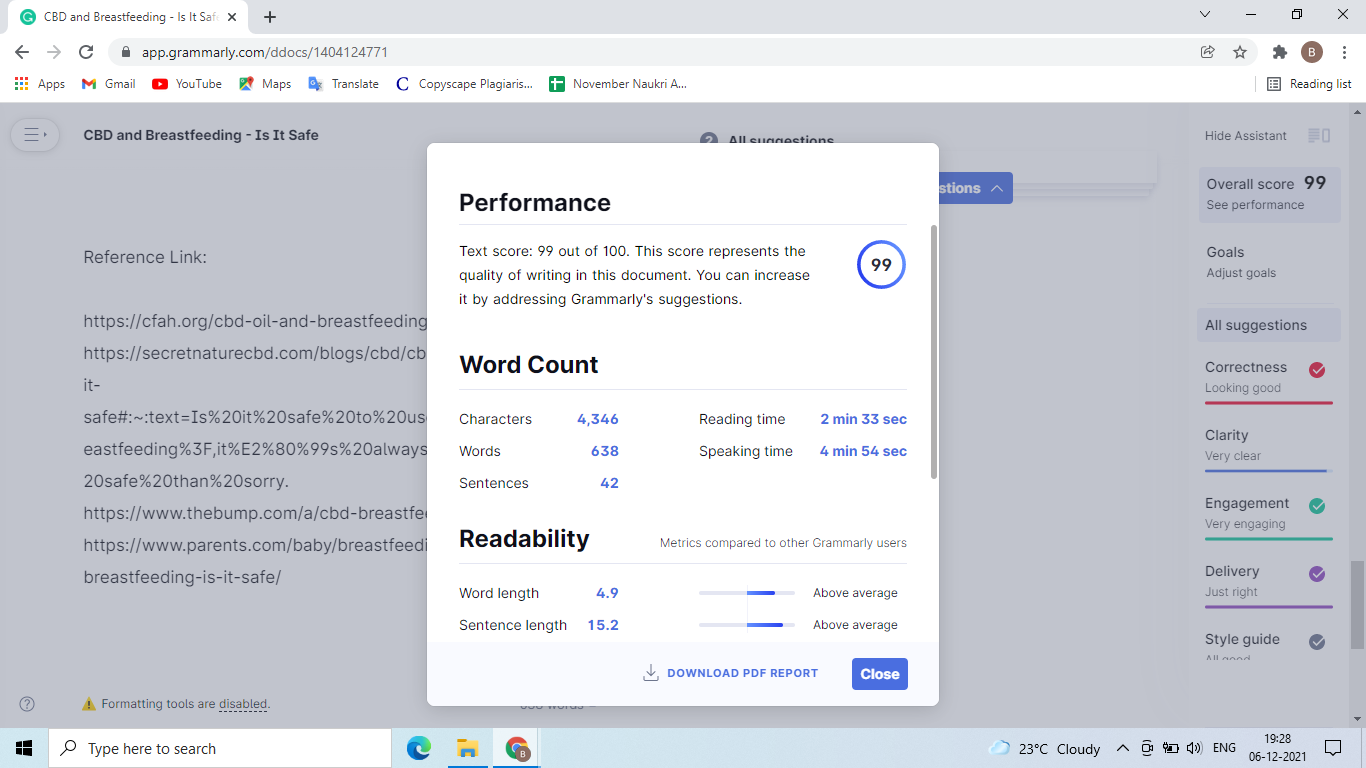Click the weather 23°C Cloudy widget
This screenshot has height=768, width=1366.
[x=1045, y=748]
